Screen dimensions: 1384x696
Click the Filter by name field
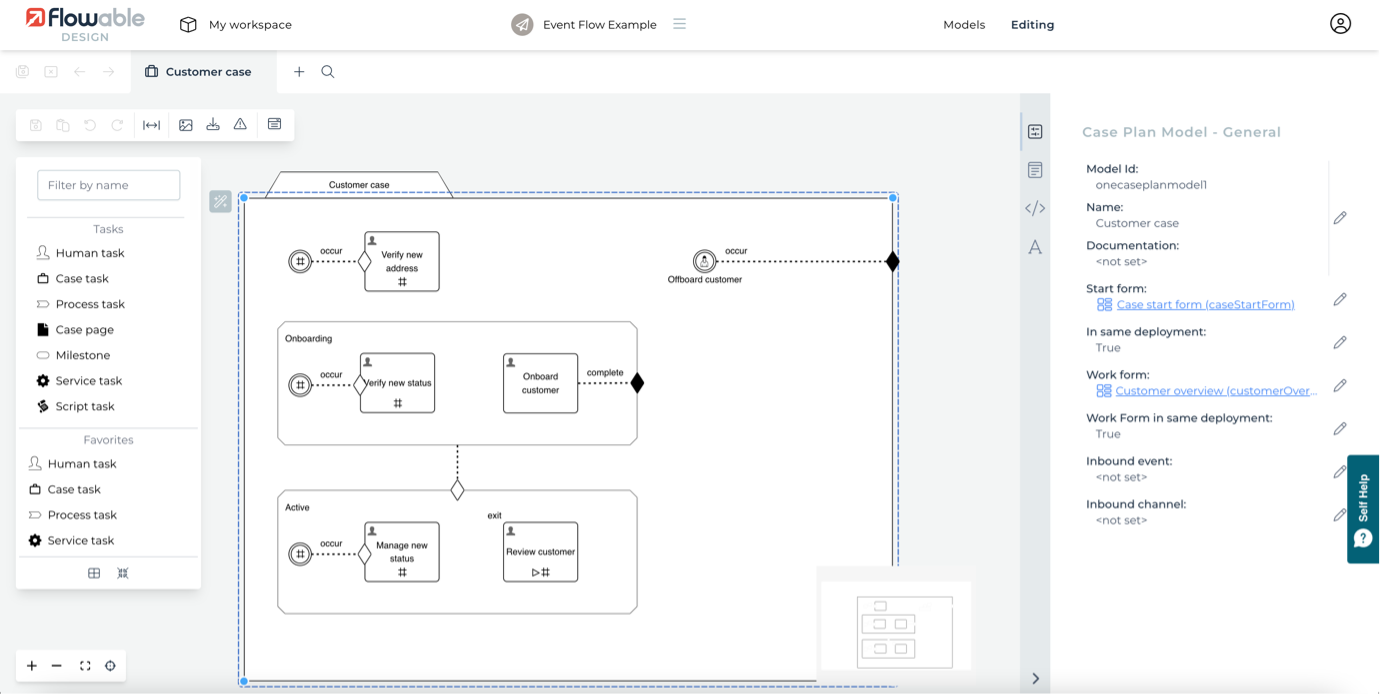pos(109,185)
